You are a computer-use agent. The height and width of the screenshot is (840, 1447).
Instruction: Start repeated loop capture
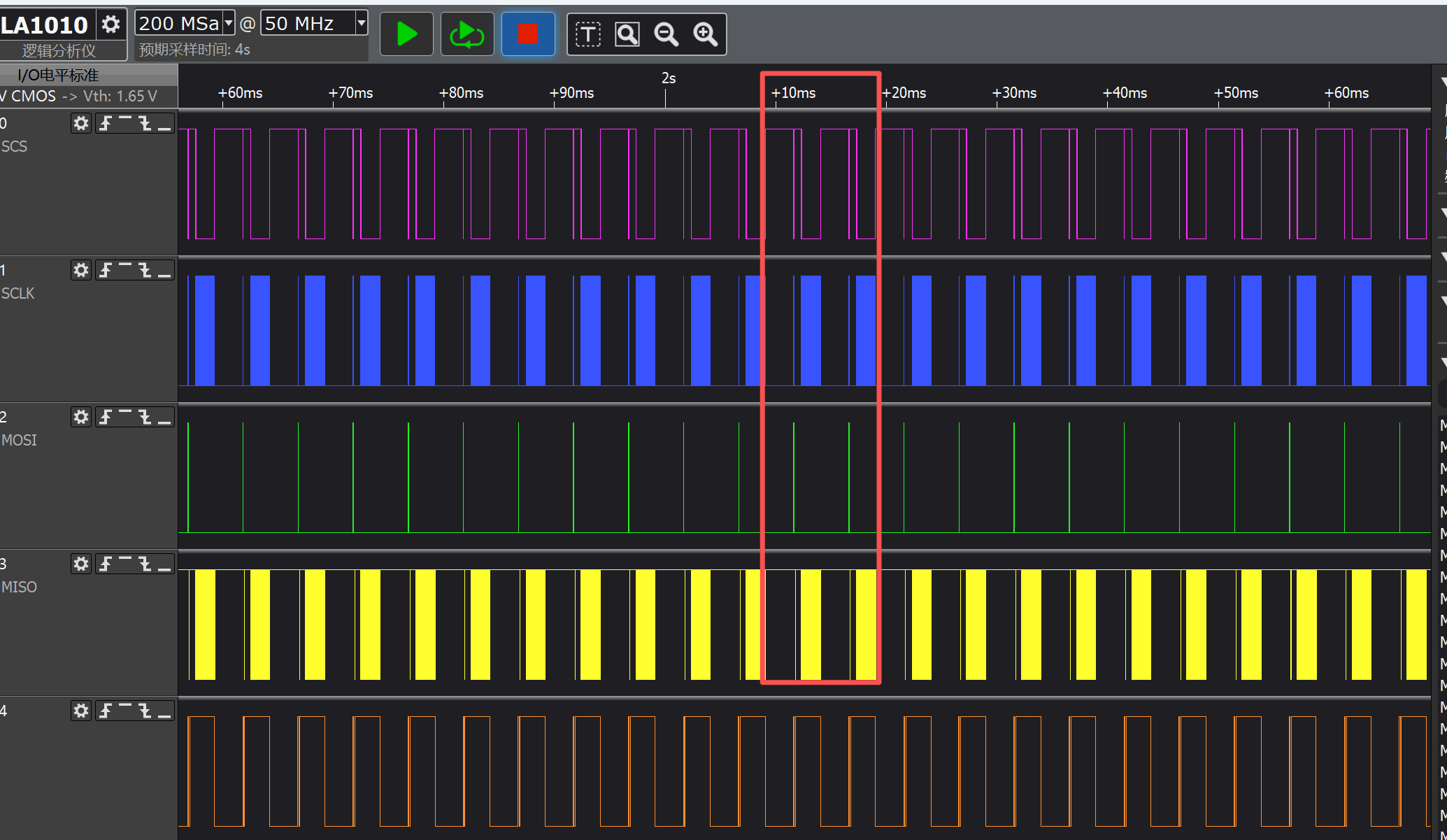coord(466,34)
